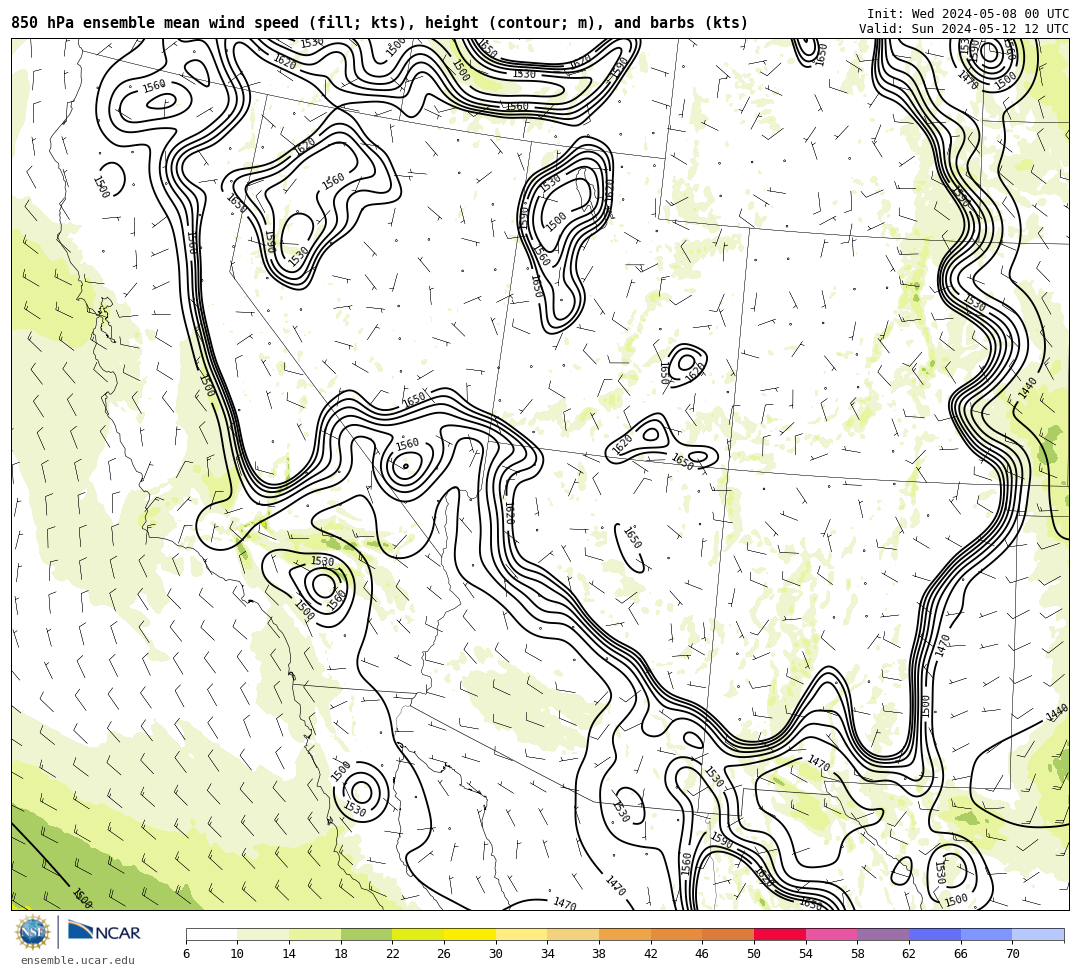
Task: Click the colorbar tick label 66
Action: point(961,954)
